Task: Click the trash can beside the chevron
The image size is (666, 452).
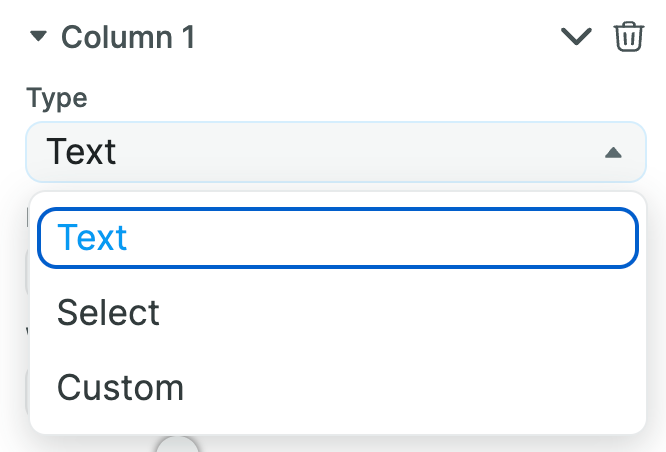Action: (x=629, y=37)
